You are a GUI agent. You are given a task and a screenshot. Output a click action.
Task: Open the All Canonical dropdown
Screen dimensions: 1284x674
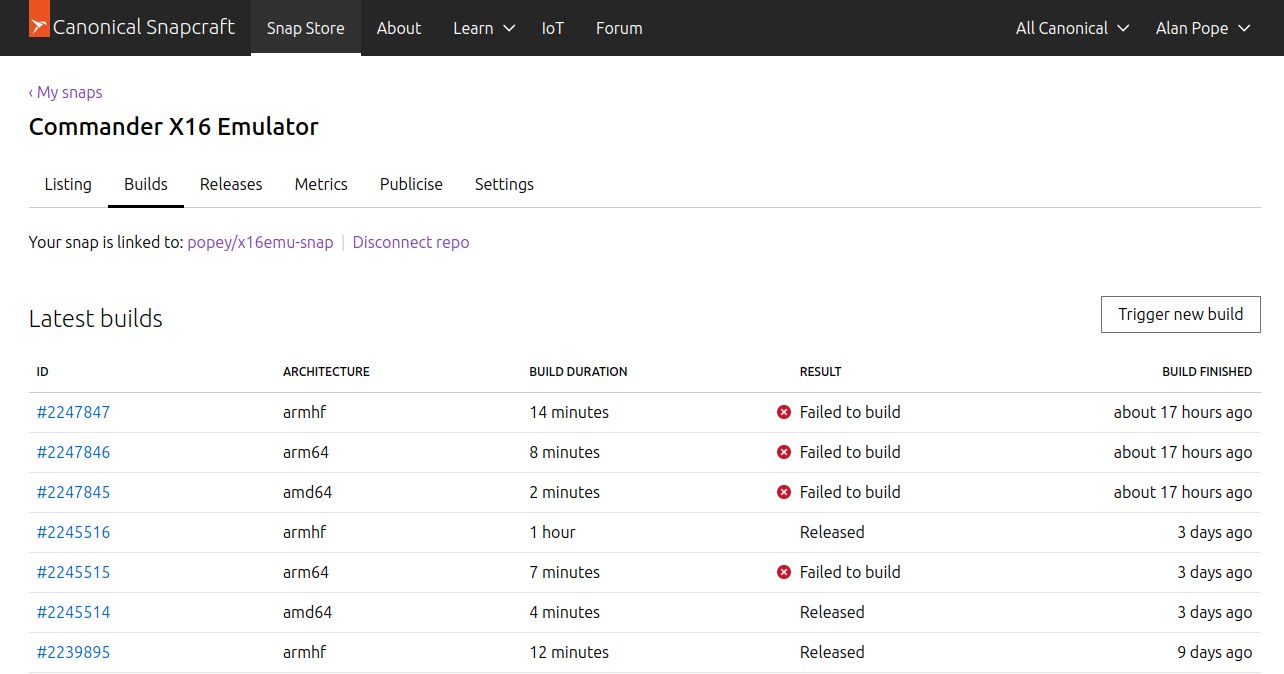(1072, 28)
